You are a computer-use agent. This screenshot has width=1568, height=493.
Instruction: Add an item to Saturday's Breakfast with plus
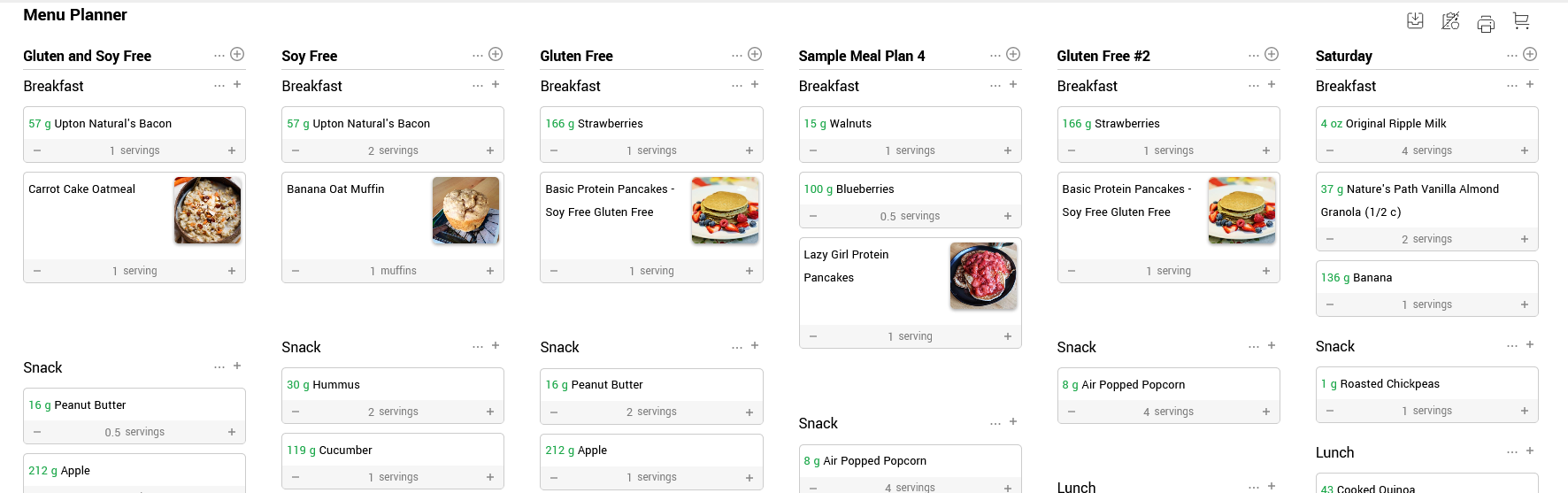tap(1530, 85)
